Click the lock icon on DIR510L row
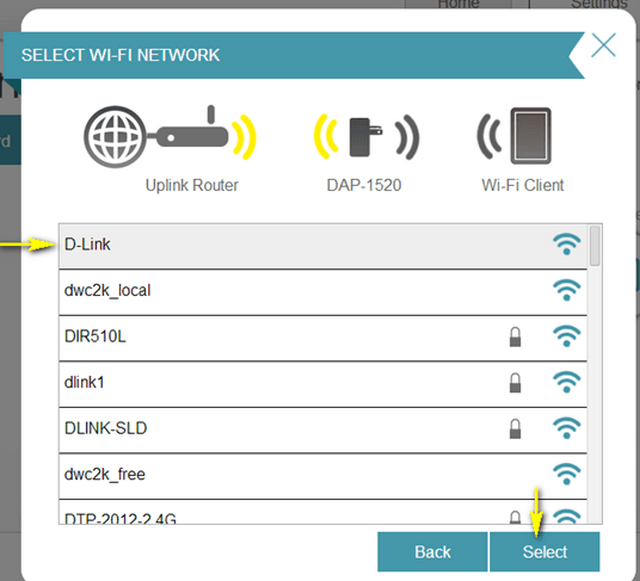The width and height of the screenshot is (640, 581). [515, 337]
